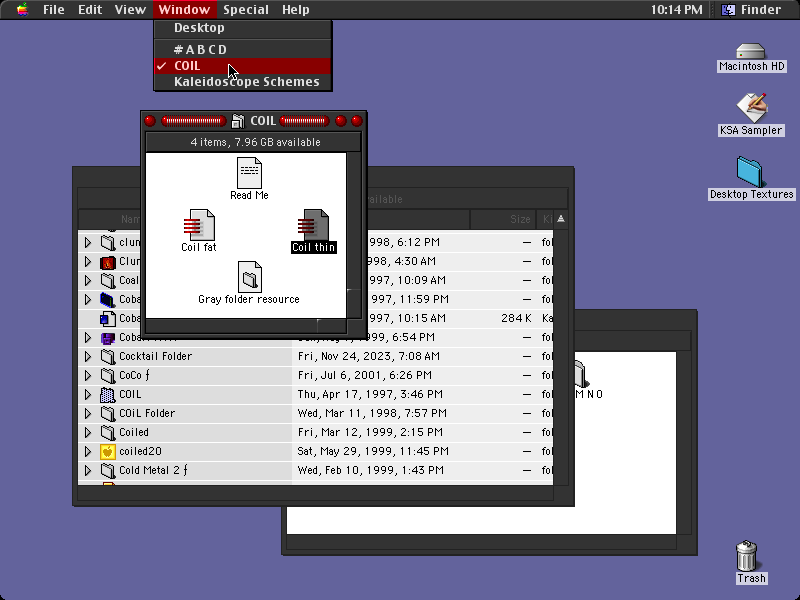Select the Macintosh HD drive icon

pos(751,52)
